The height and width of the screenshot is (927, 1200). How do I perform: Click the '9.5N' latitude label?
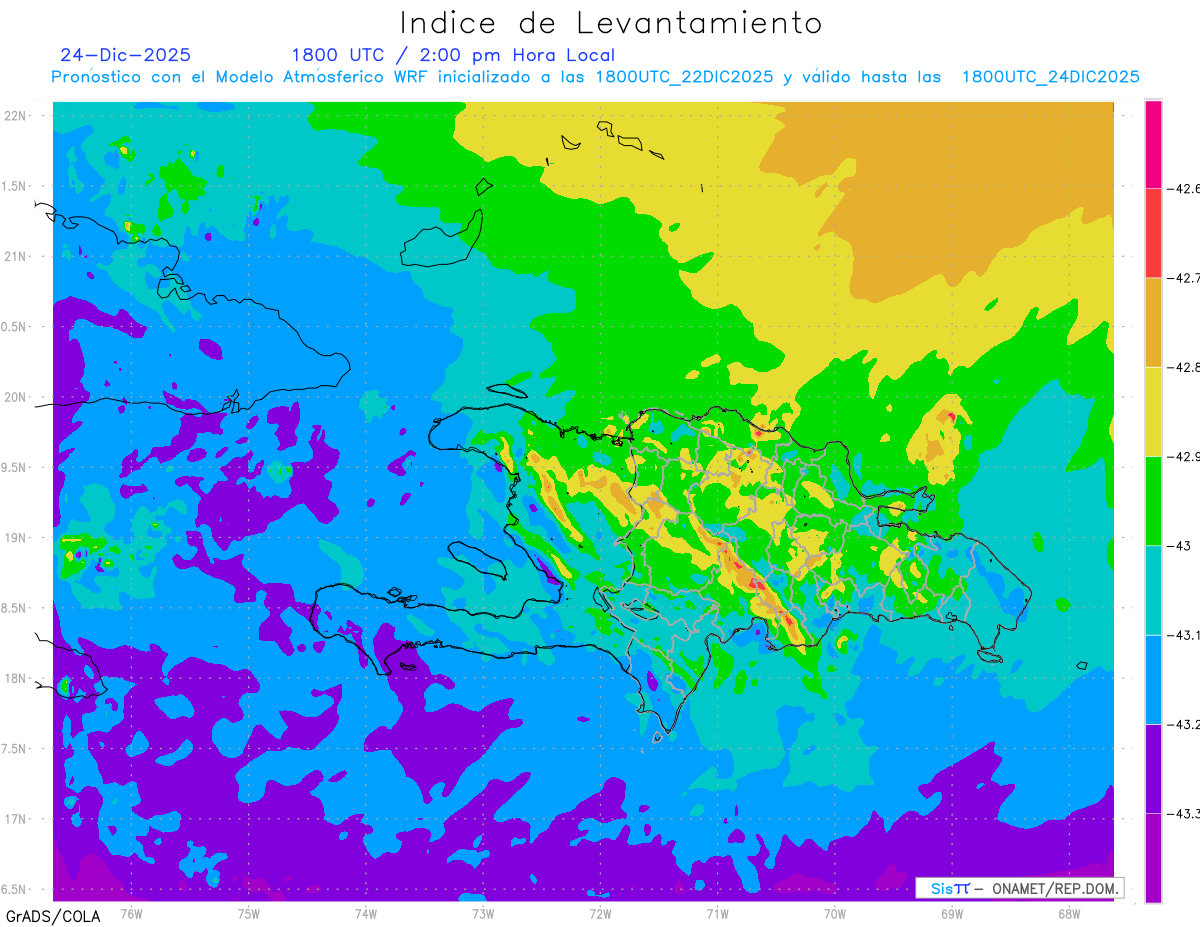click(x=15, y=468)
